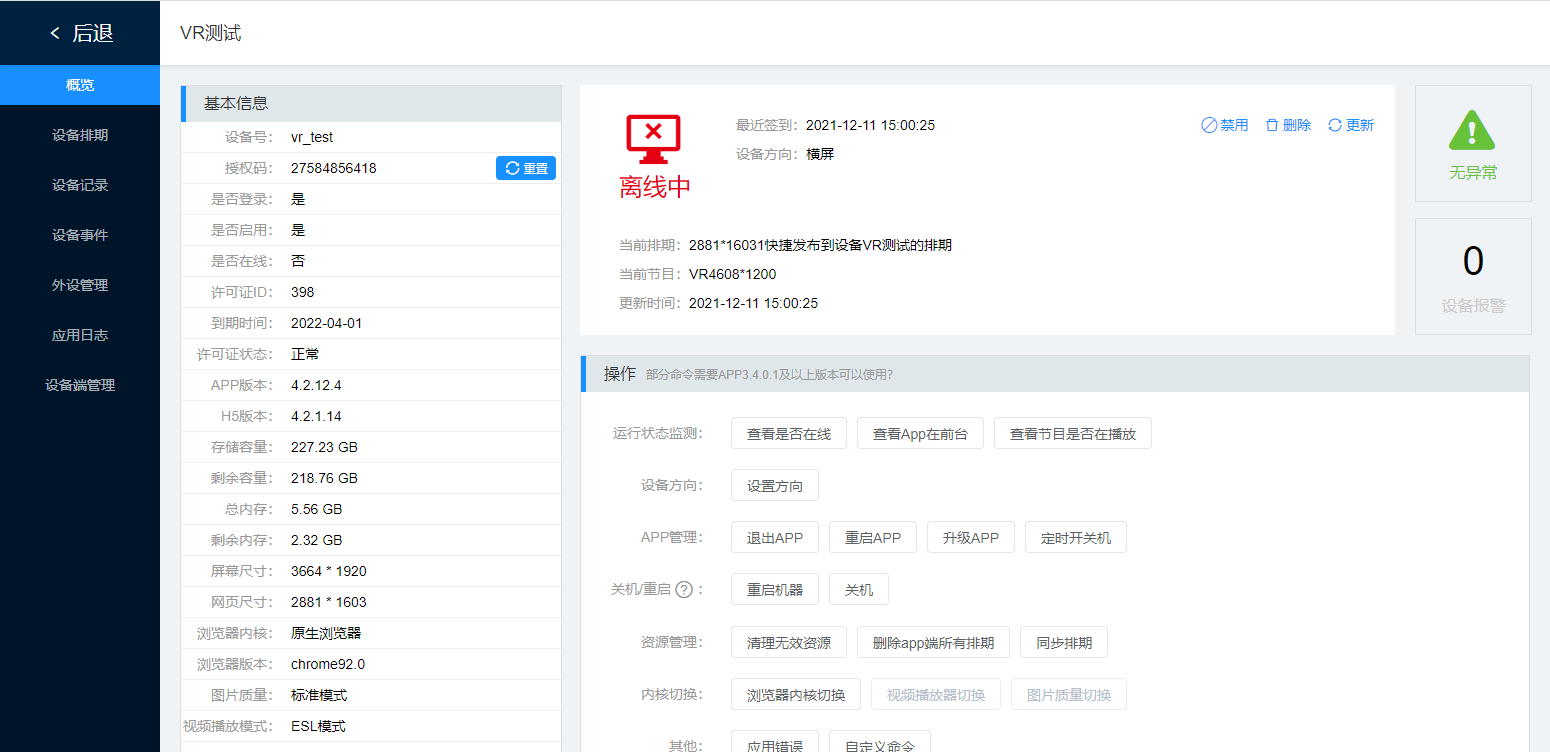Click current program VR4608*1200
1550x752 pixels.
pyautogui.click(x=733, y=274)
